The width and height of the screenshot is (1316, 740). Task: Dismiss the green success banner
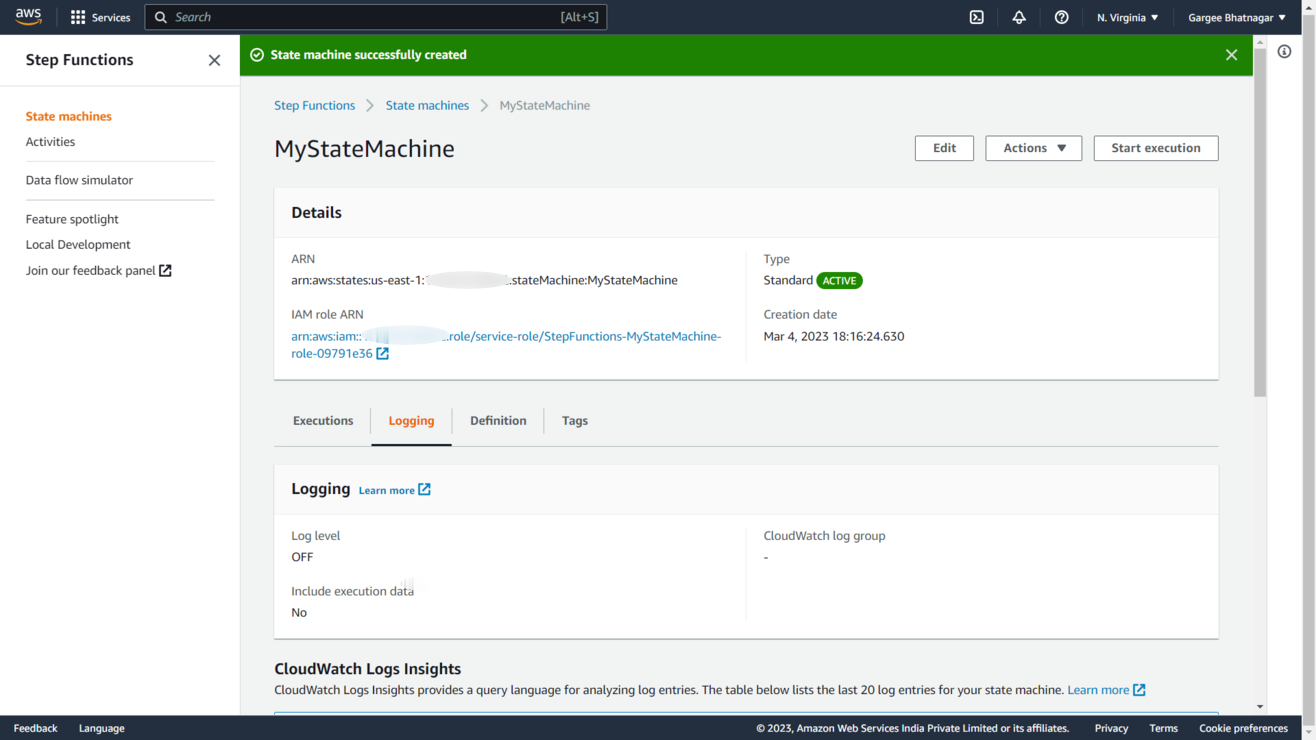[x=1231, y=55]
